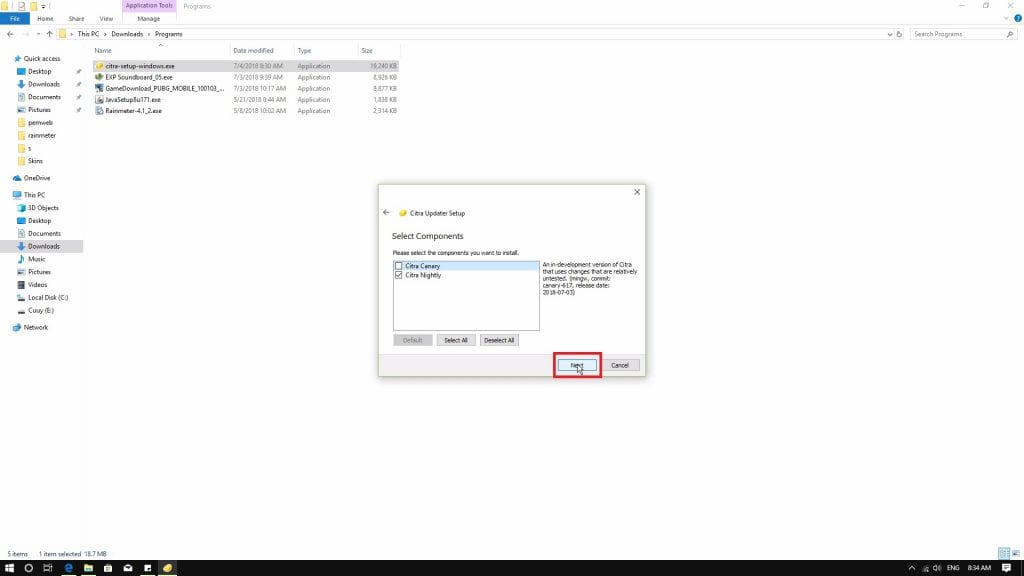This screenshot has width=1024, height=576.
Task: Open Videos under This PC
Action: 37,285
